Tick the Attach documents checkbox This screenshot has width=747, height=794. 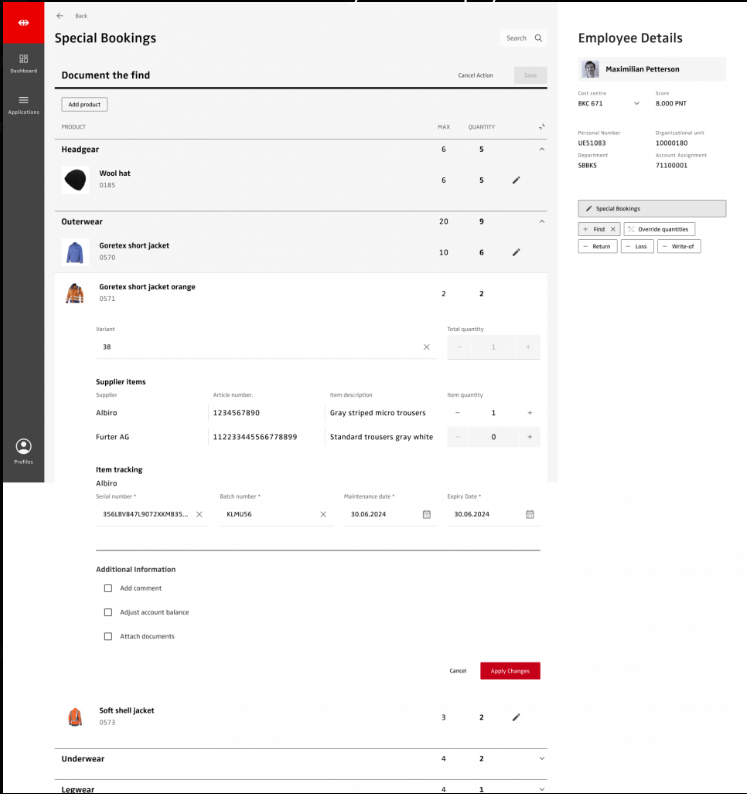[x=108, y=636]
